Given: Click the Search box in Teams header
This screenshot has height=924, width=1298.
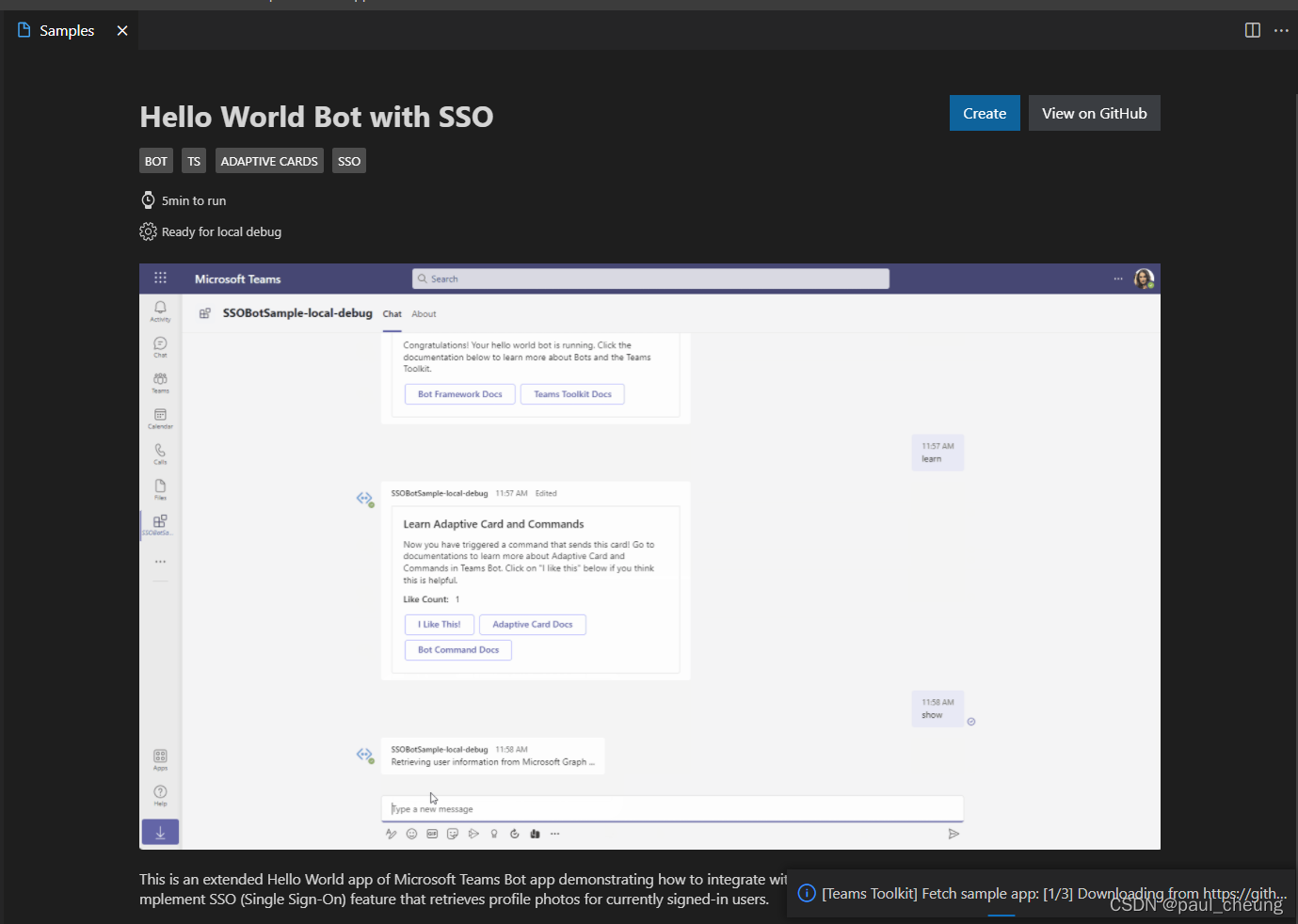Looking at the screenshot, I should (650, 279).
